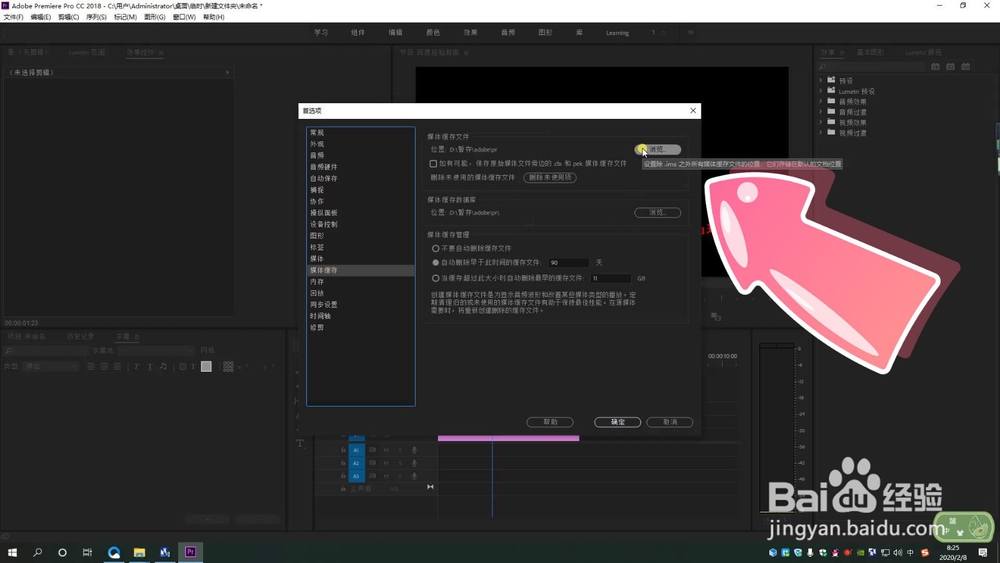Select the 自动删除早于此时间的缓存文件 radio option
The width and height of the screenshot is (1000, 563).
(436, 263)
